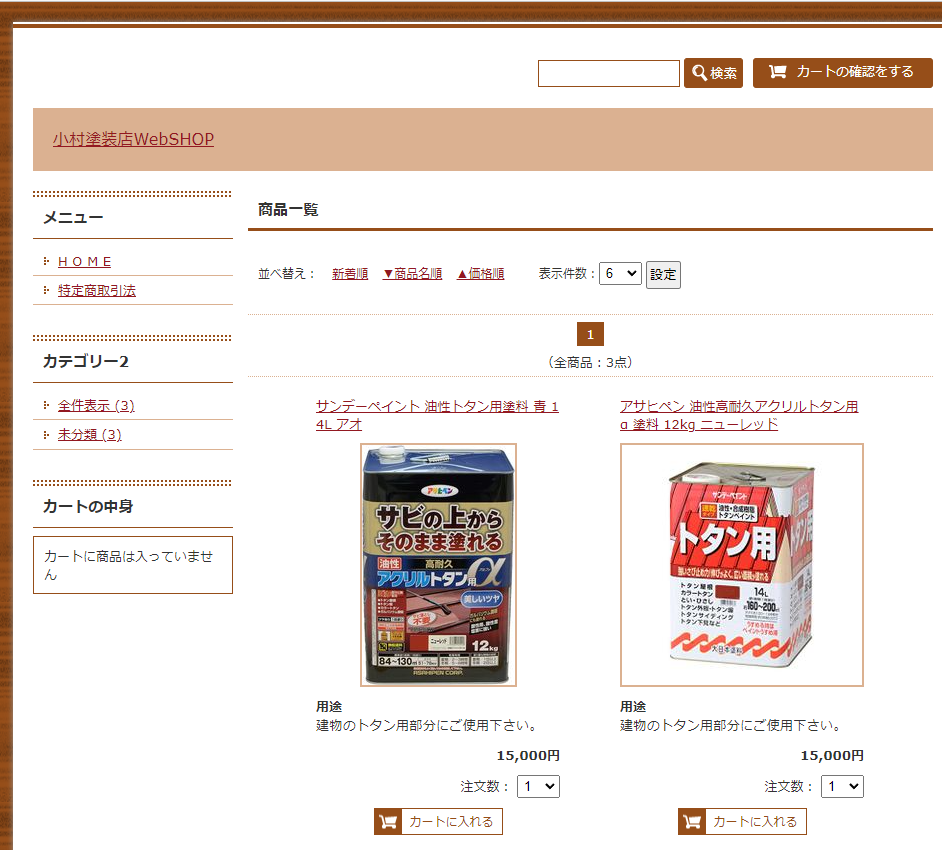Viewport: 942px width, 850px height.
Task: Click the search text field
Action: (609, 73)
